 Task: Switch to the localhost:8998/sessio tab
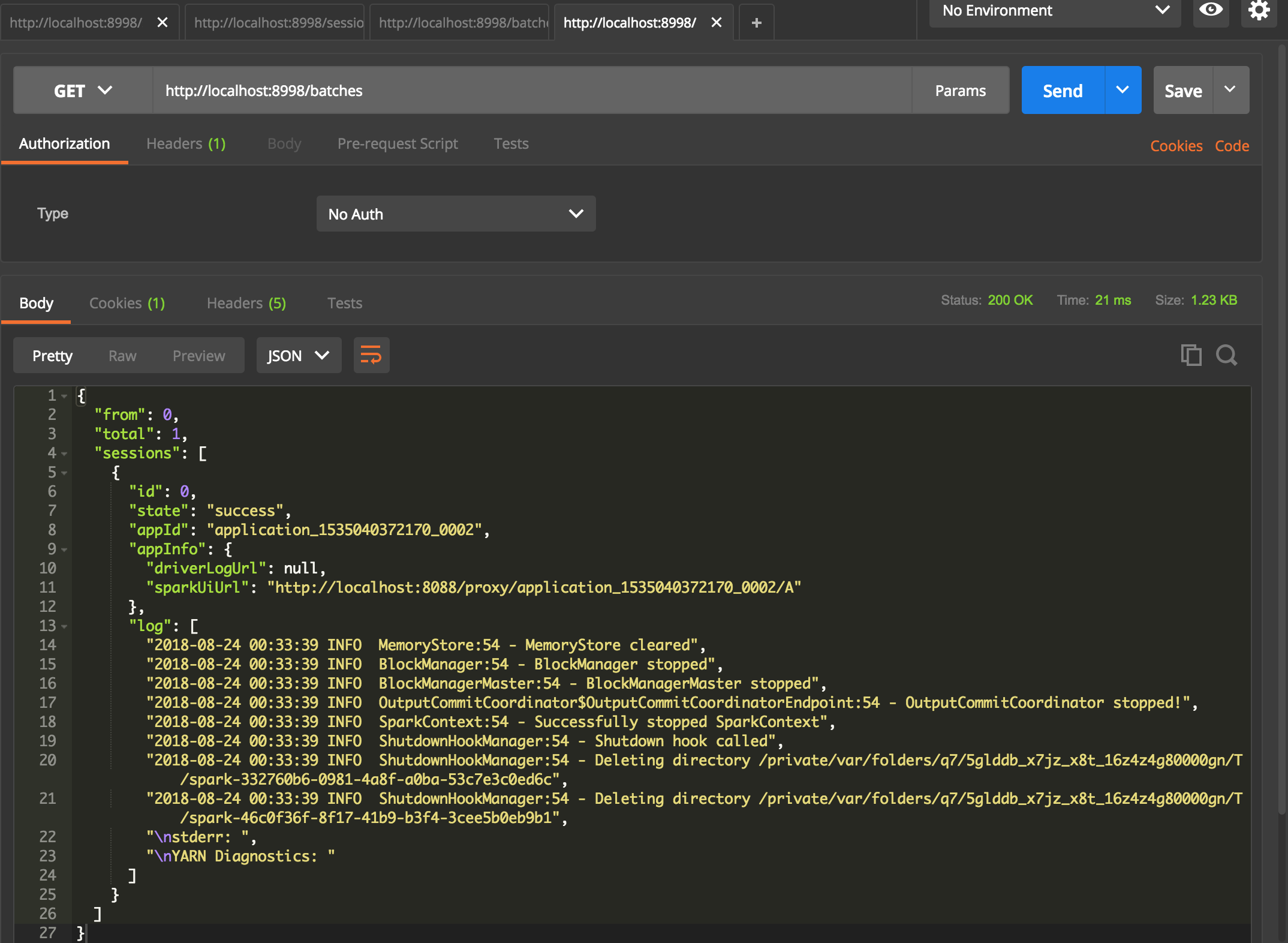275,23
